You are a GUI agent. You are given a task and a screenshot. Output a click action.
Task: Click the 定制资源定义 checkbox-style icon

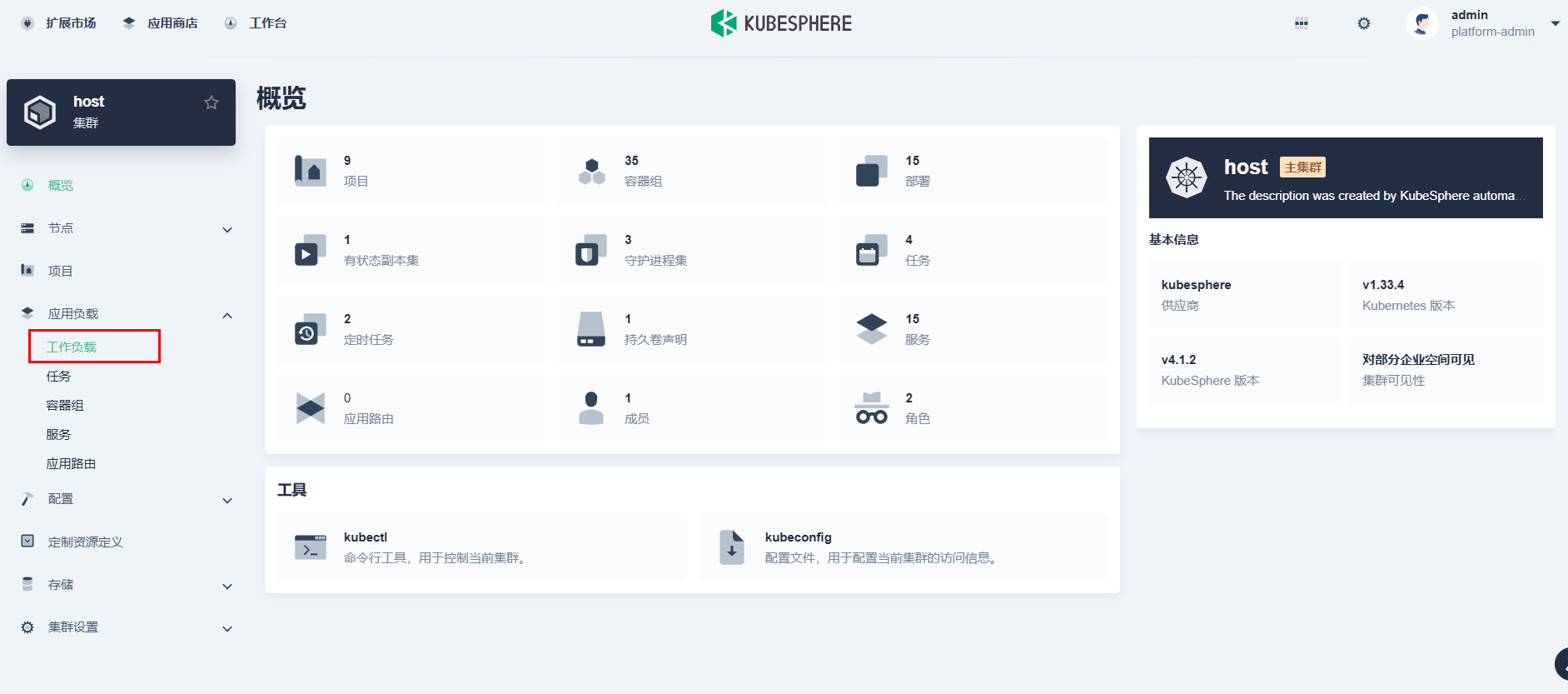[x=27, y=541]
